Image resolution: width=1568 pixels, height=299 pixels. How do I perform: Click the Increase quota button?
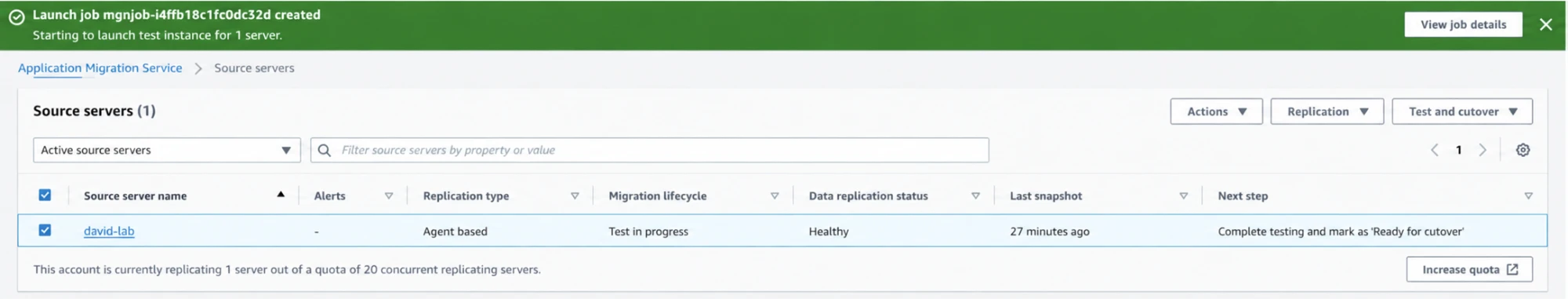pyautogui.click(x=1469, y=269)
